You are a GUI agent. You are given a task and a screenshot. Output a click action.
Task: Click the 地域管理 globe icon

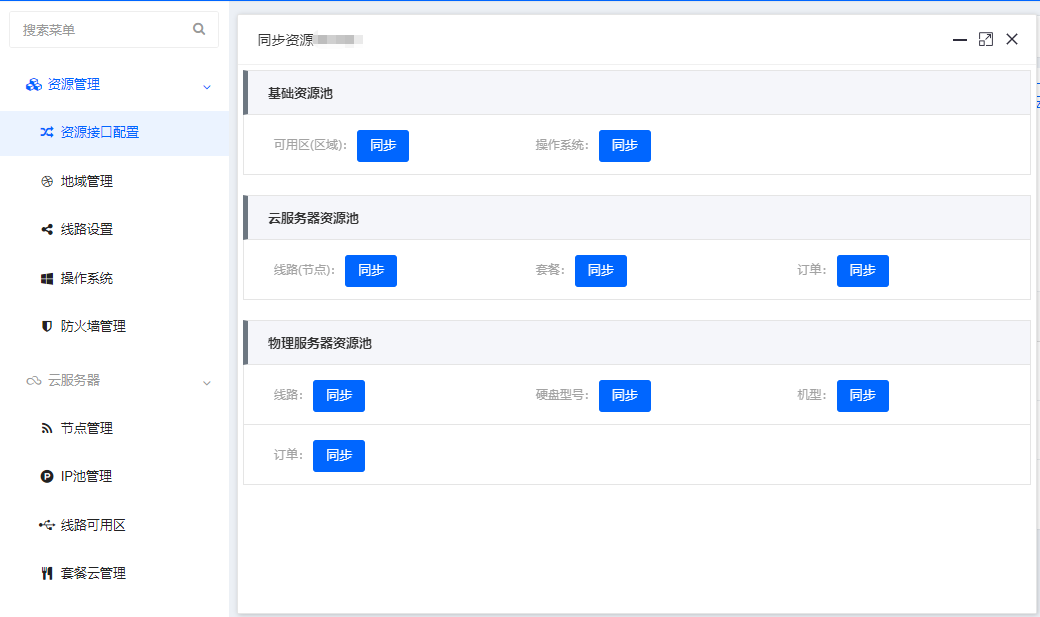click(x=46, y=181)
